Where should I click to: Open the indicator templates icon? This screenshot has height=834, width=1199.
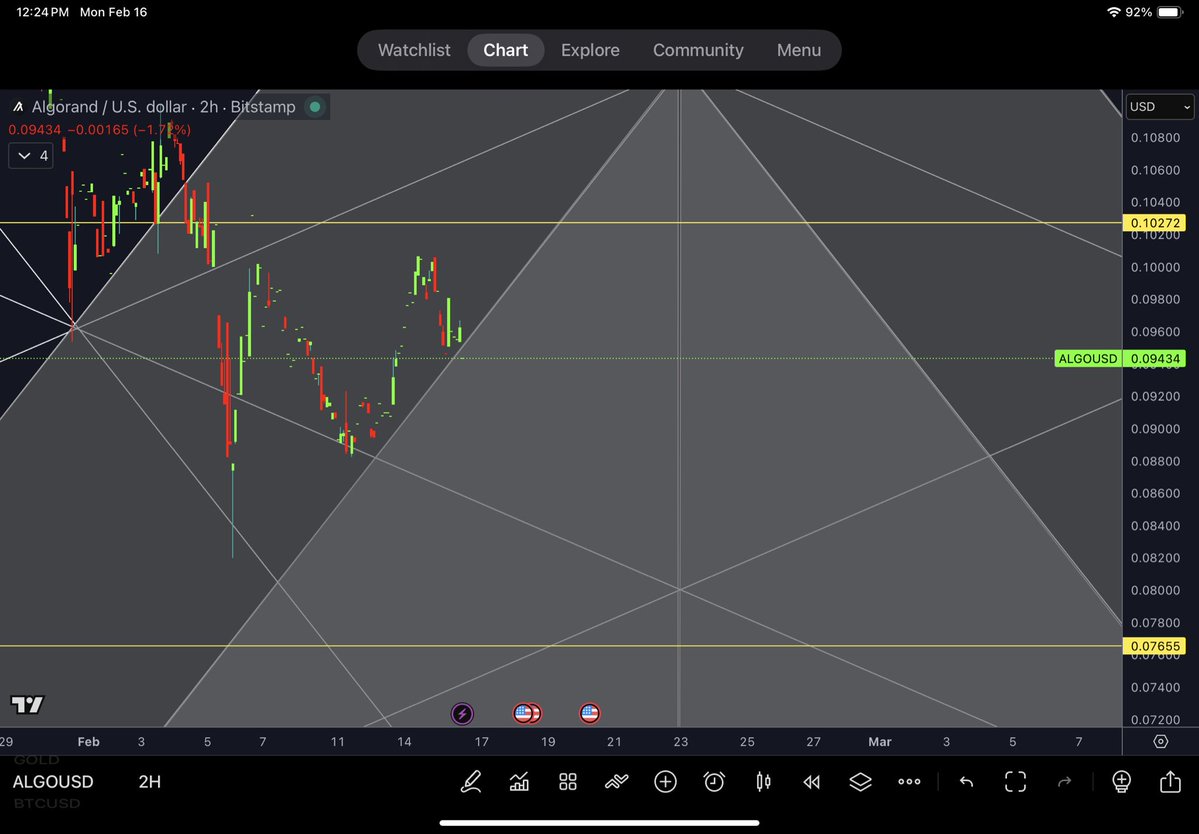point(616,781)
